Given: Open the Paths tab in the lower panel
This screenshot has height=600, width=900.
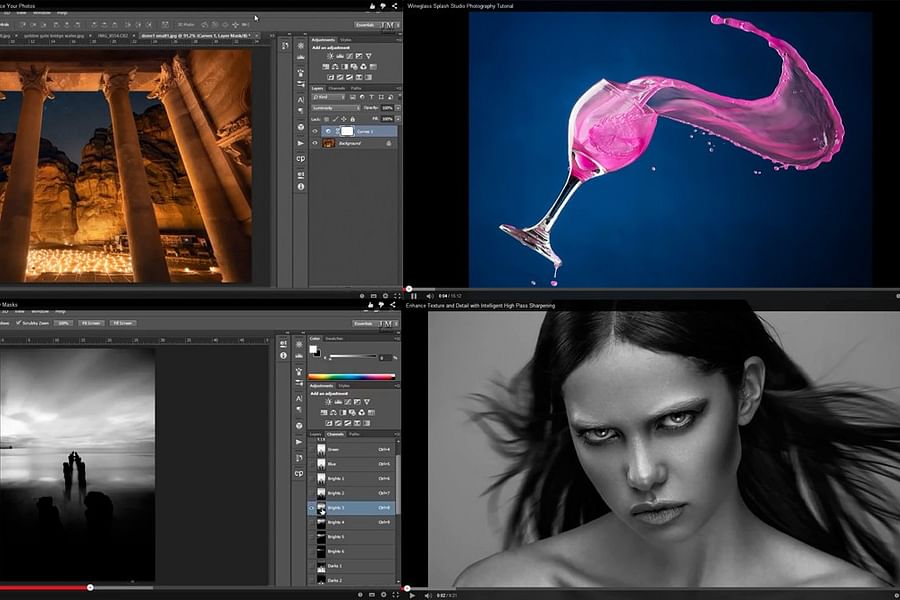Looking at the screenshot, I should 354,434.
